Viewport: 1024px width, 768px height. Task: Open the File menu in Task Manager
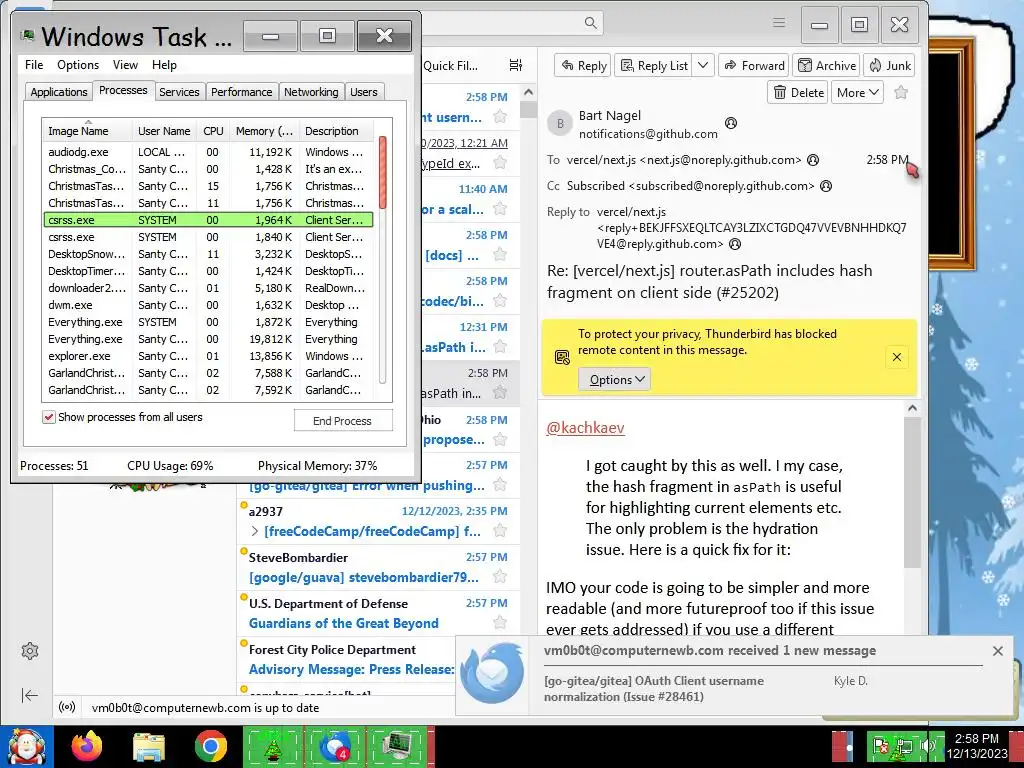pyautogui.click(x=34, y=65)
